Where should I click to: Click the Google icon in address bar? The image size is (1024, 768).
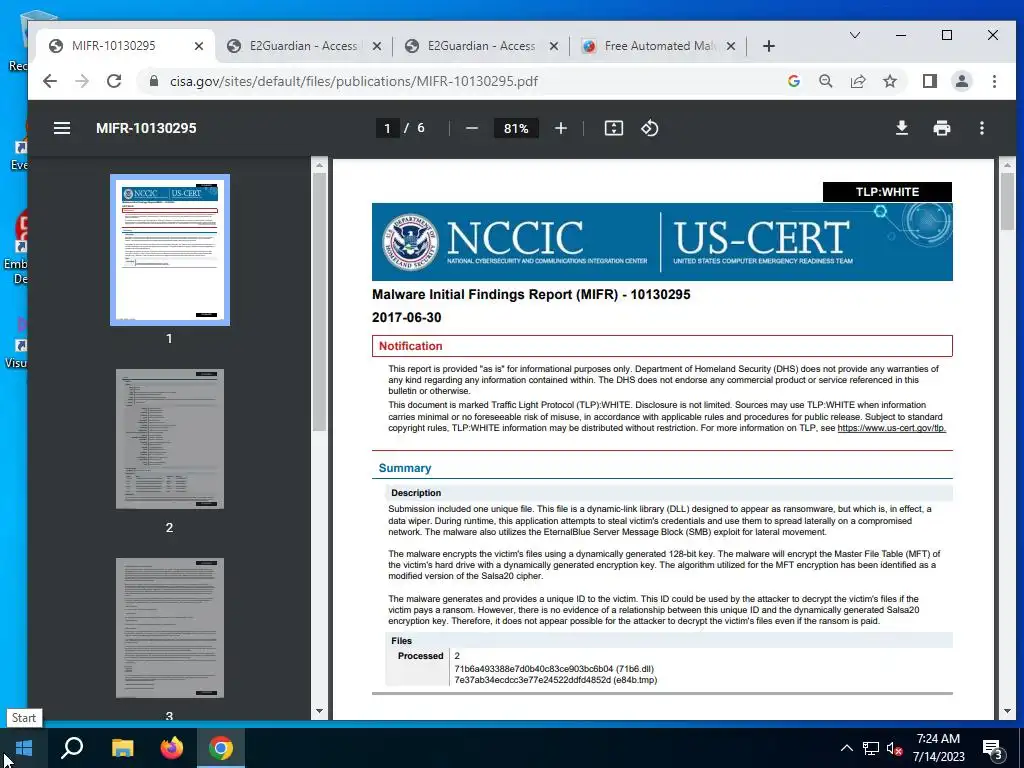[x=793, y=81]
